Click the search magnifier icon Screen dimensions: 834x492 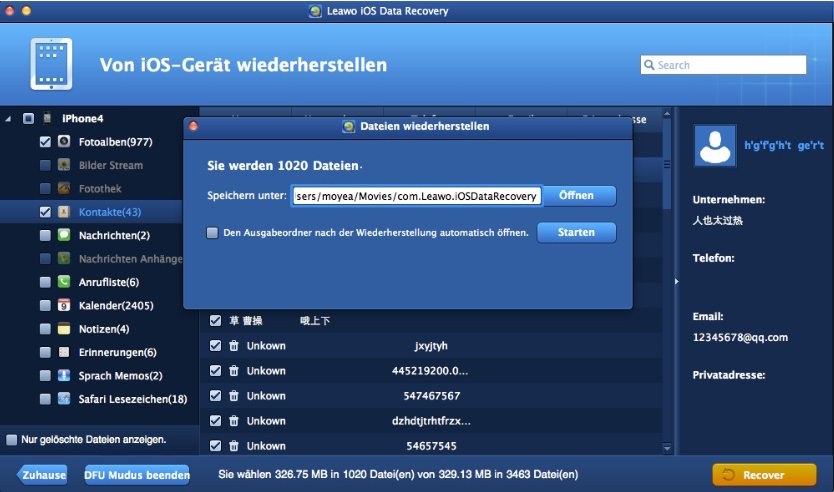coord(649,65)
